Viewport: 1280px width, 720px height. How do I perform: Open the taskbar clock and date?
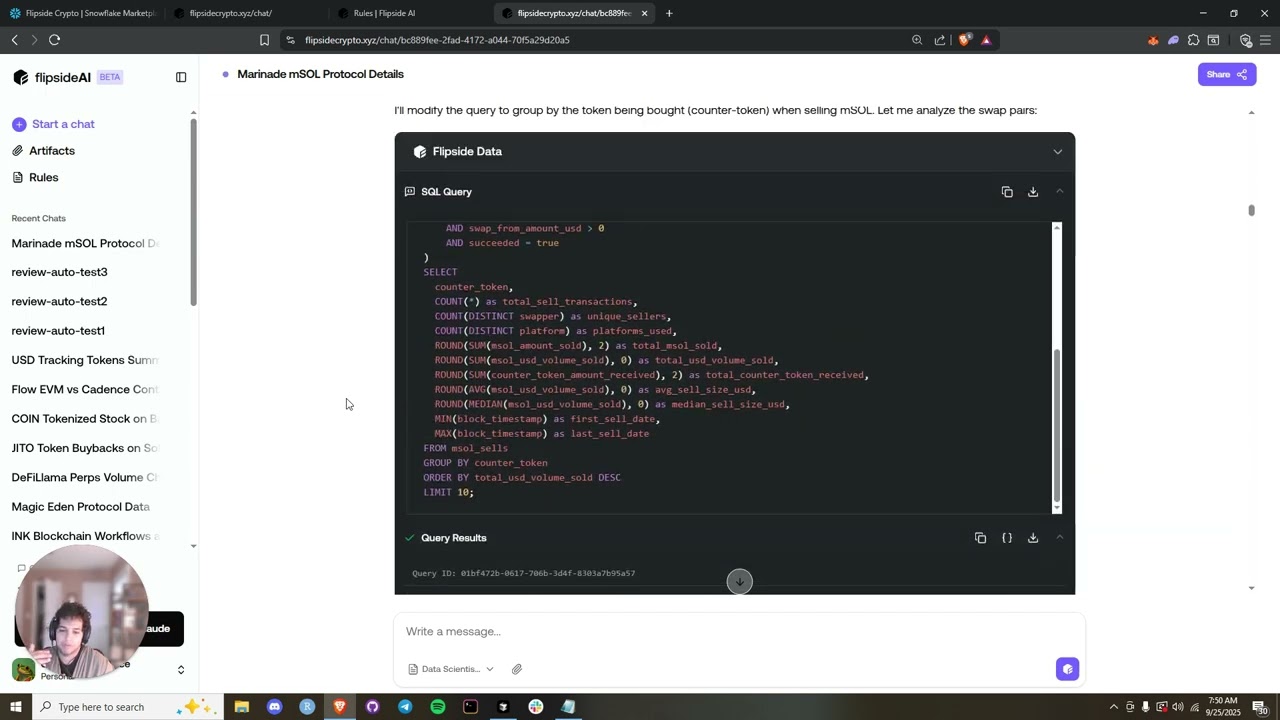click(x=1224, y=707)
